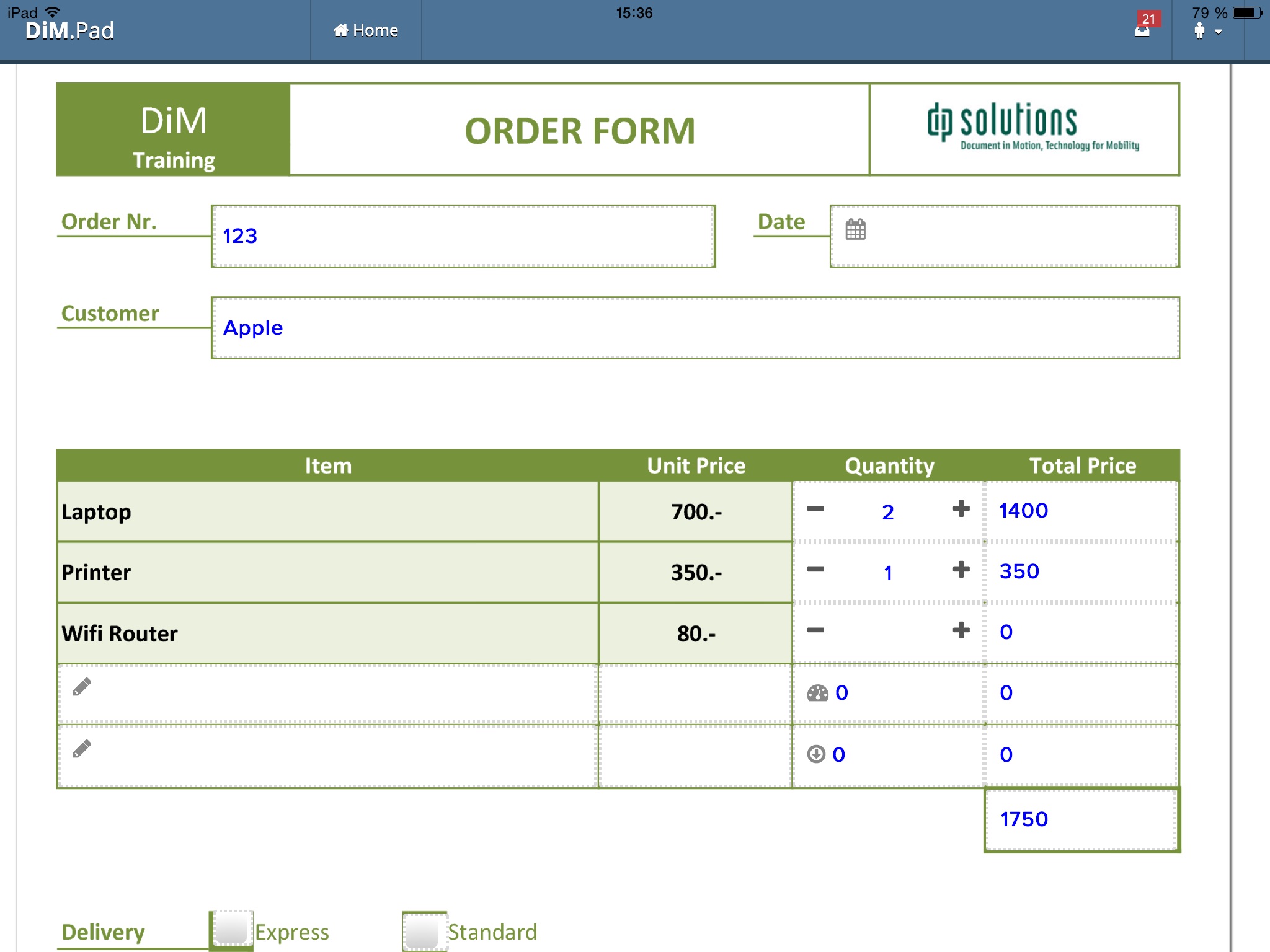
Task: Tap the Unit Price column header
Action: (x=696, y=465)
